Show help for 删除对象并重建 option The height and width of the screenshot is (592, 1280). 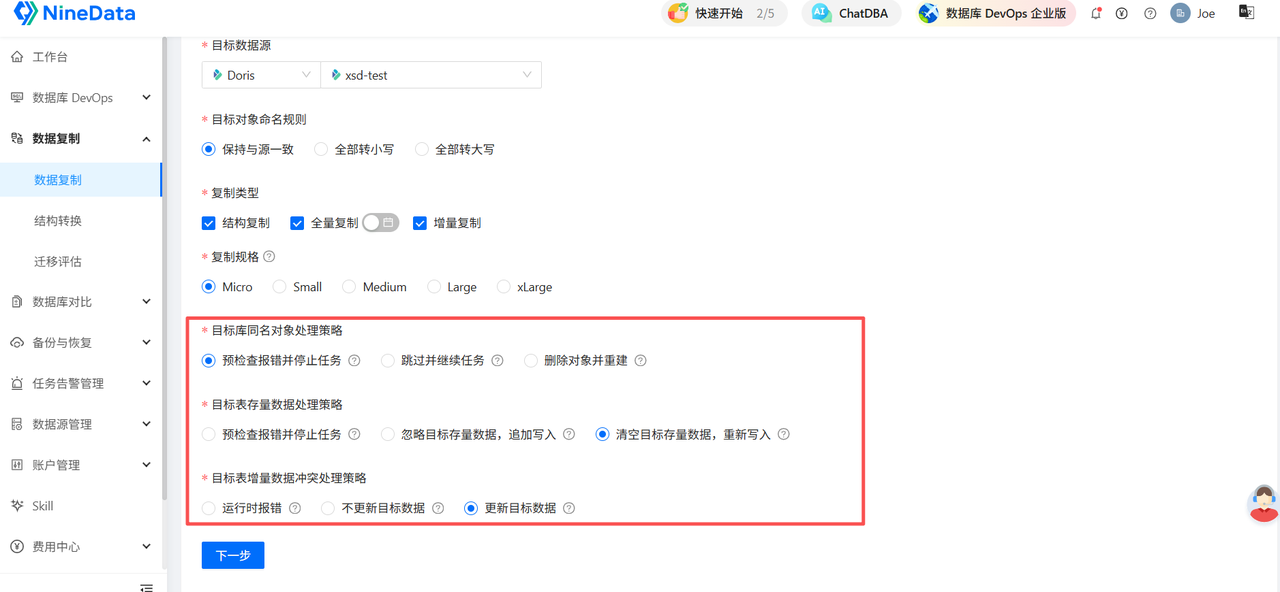click(x=641, y=361)
